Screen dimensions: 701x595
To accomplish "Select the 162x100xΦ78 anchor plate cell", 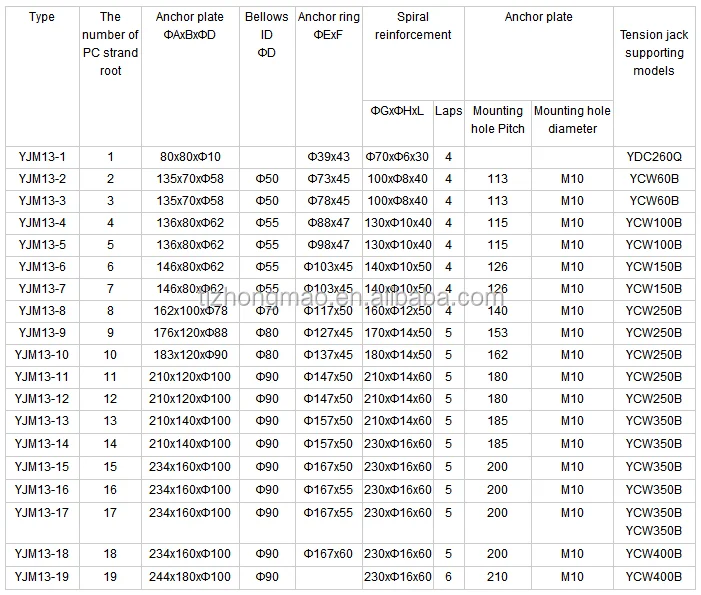I will (x=190, y=310).
